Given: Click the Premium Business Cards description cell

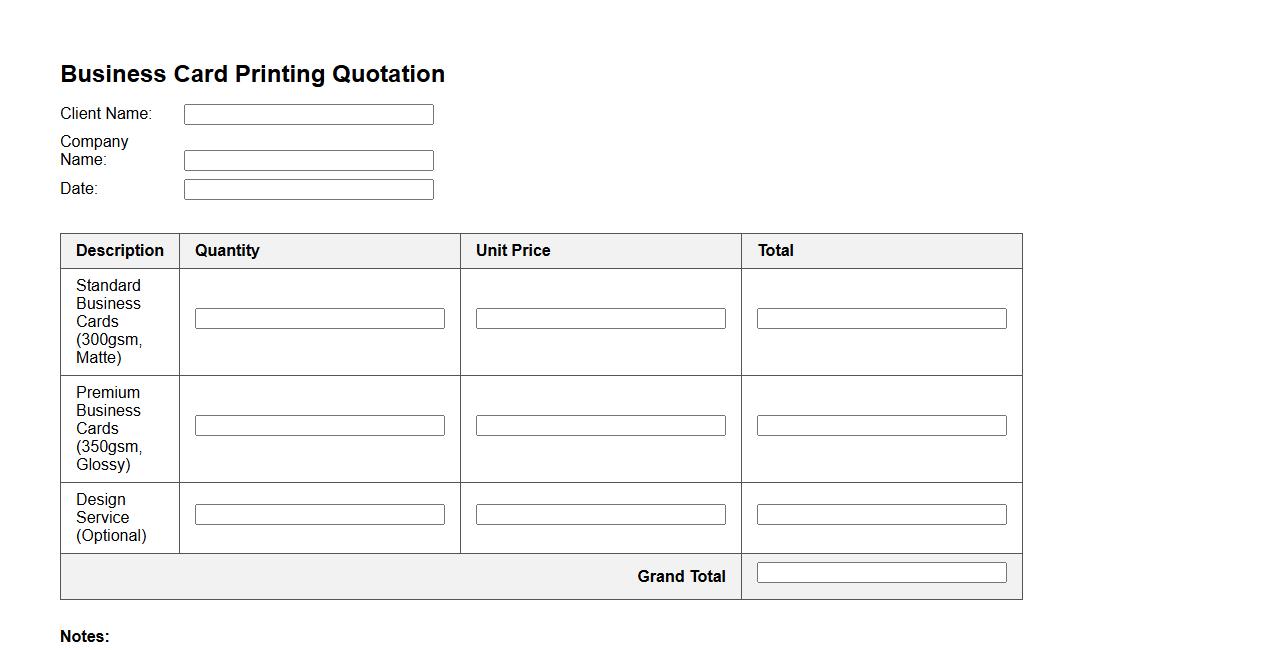Looking at the screenshot, I should 109,429.
